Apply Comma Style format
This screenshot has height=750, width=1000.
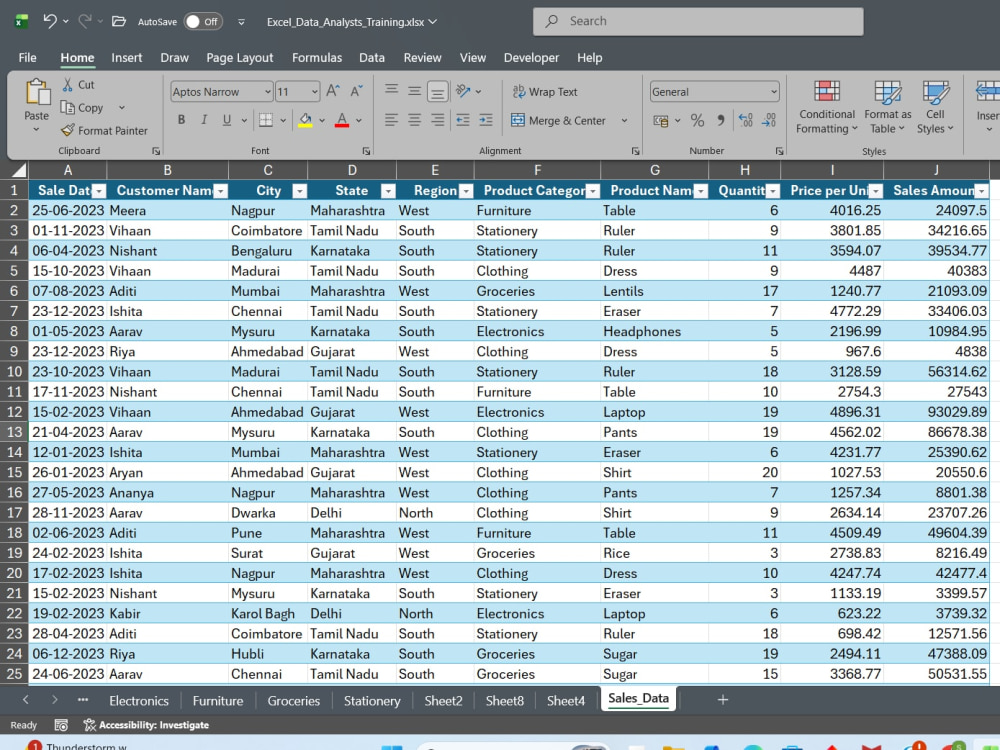pyautogui.click(x=721, y=120)
